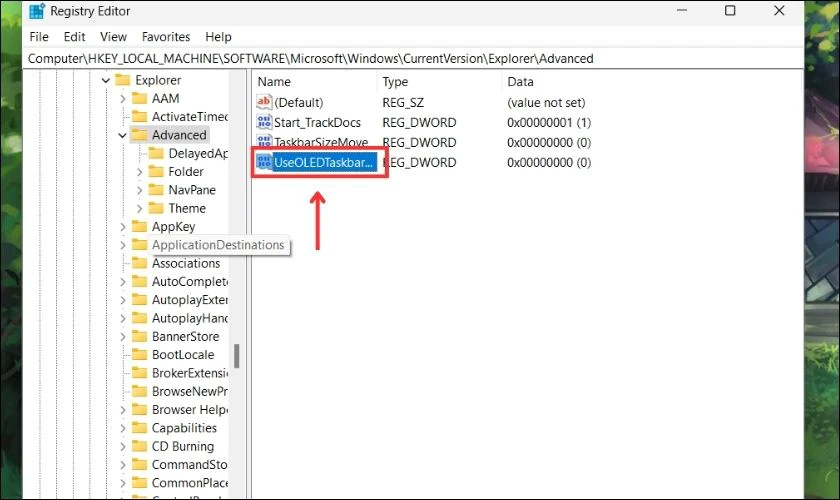This screenshot has width=840, height=500.
Task: Click the CommandStore folder icon
Action: point(139,464)
